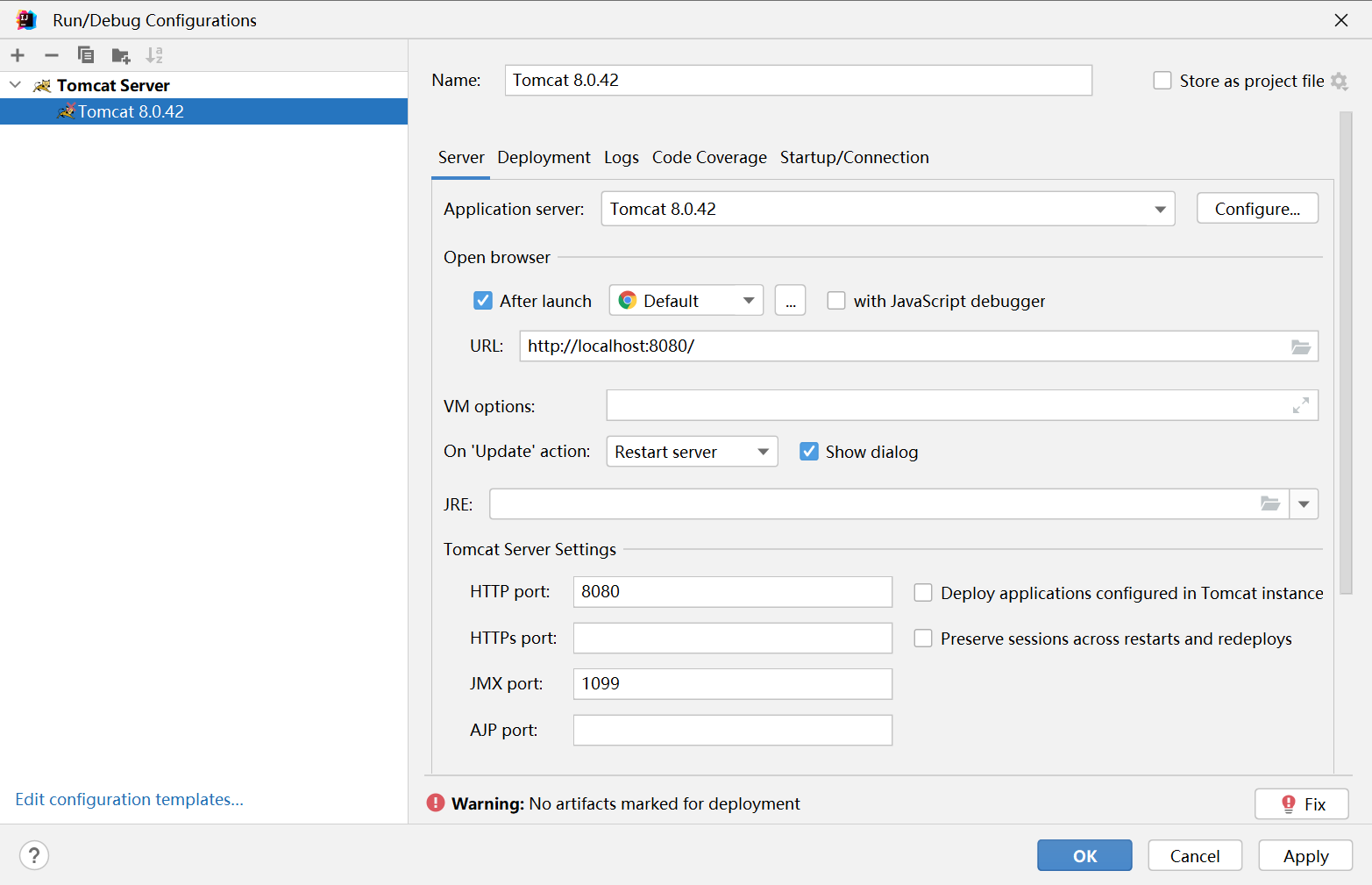
Task: Click the Configure... button
Action: pos(1257,209)
